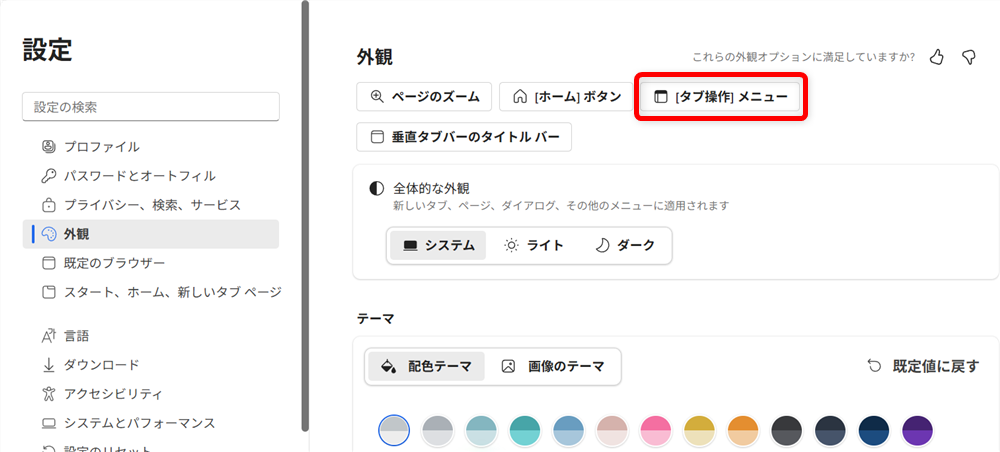Image resolution: width=1000 pixels, height=452 pixels.
Task: Click the テーマ section heading
Action: [x=376, y=318]
